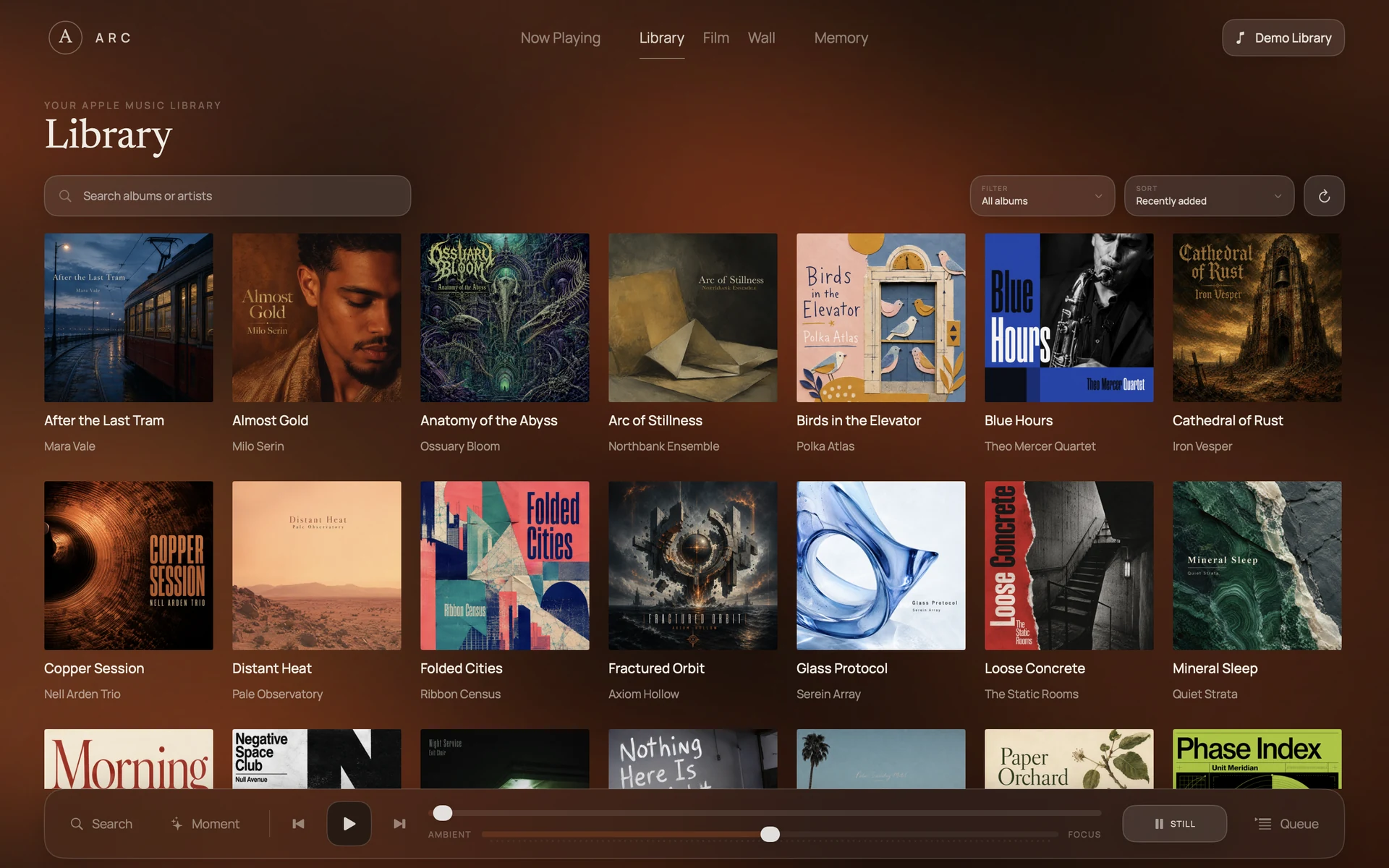Viewport: 1389px width, 868px height.
Task: Open the Folded Cities album cover
Action: (x=504, y=566)
